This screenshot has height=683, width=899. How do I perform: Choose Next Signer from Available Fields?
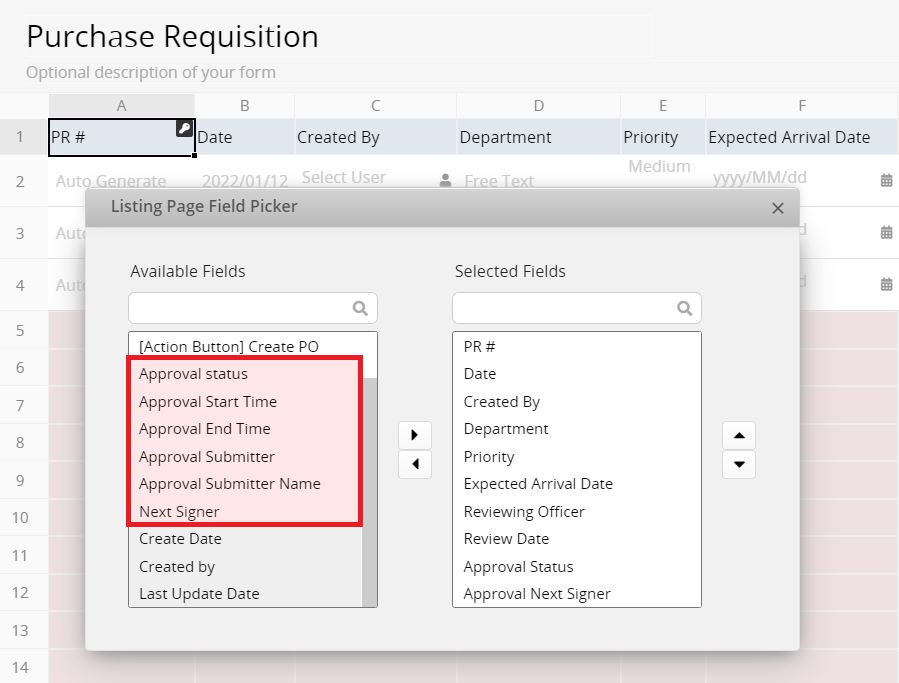pos(180,511)
